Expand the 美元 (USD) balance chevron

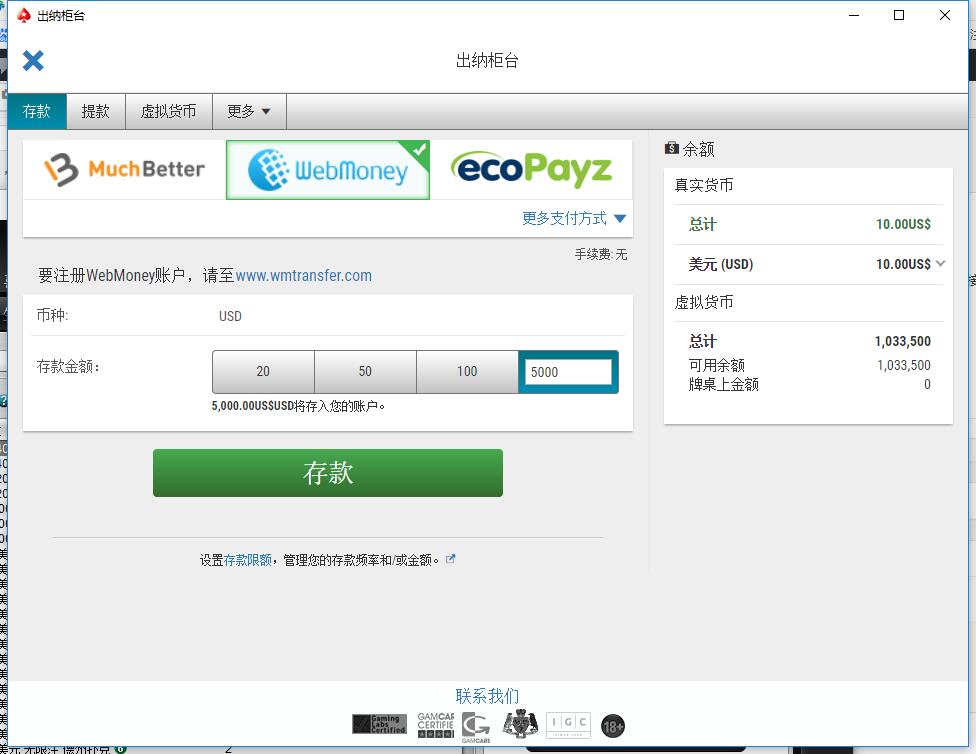(941, 263)
